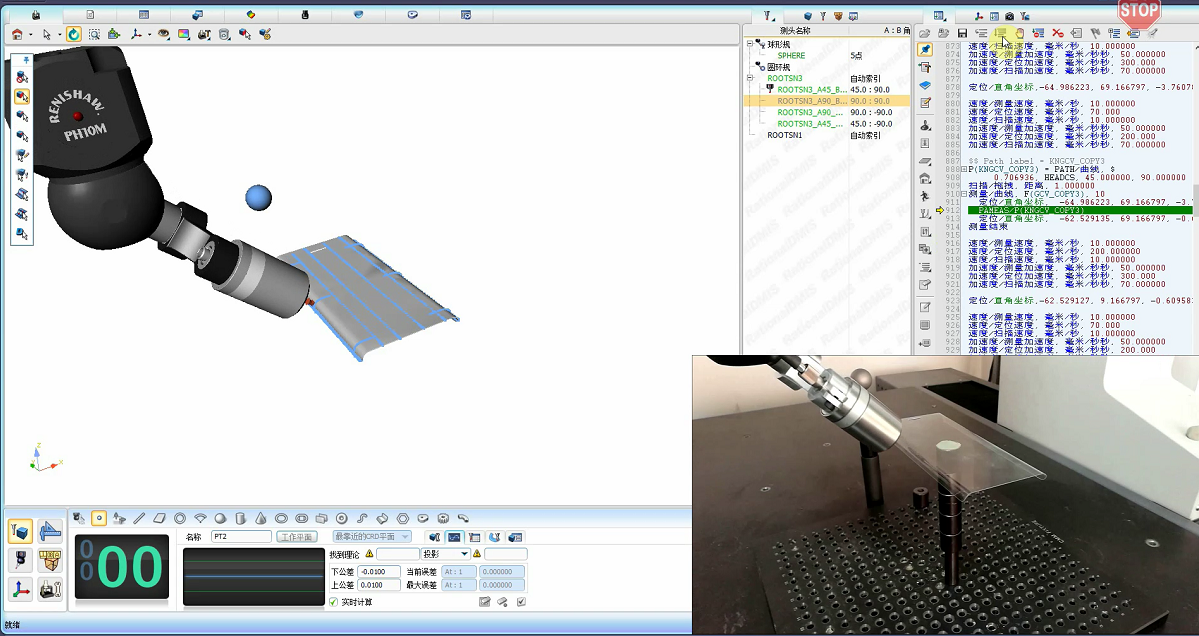Click the zoom-to-window magnifier icon
The width and height of the screenshot is (1199, 636).
point(94,34)
